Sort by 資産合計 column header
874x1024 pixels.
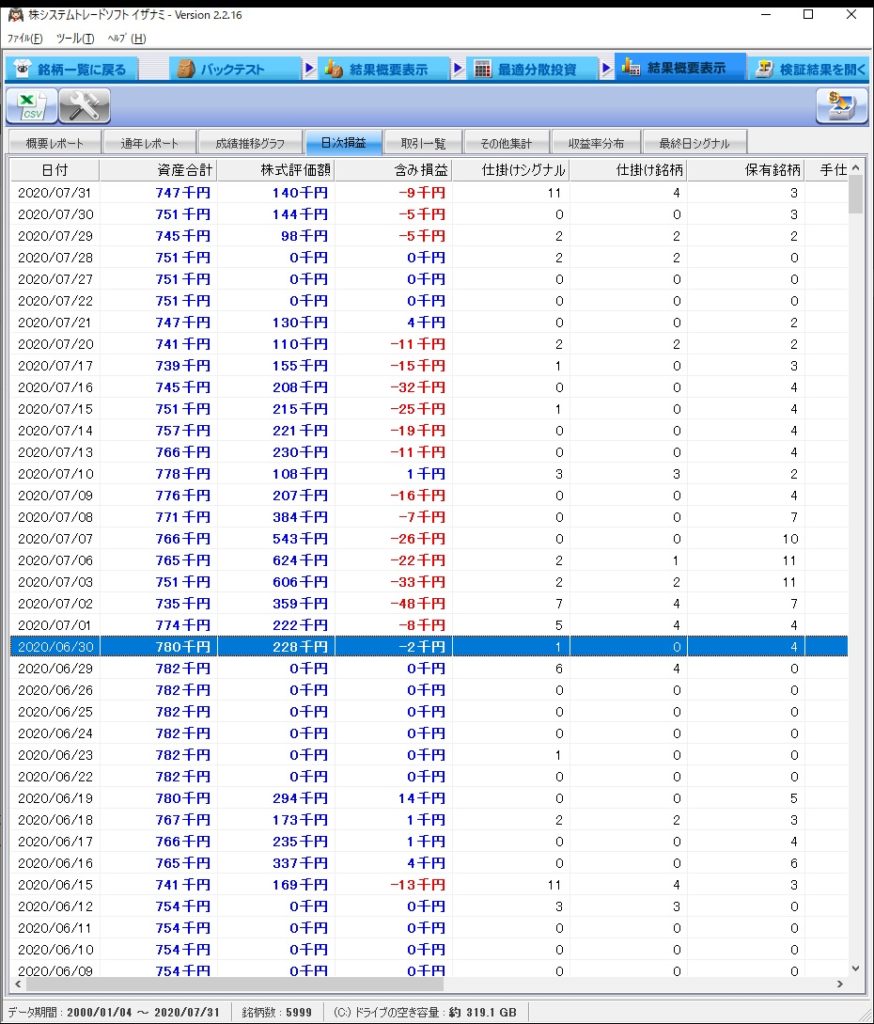158,170
